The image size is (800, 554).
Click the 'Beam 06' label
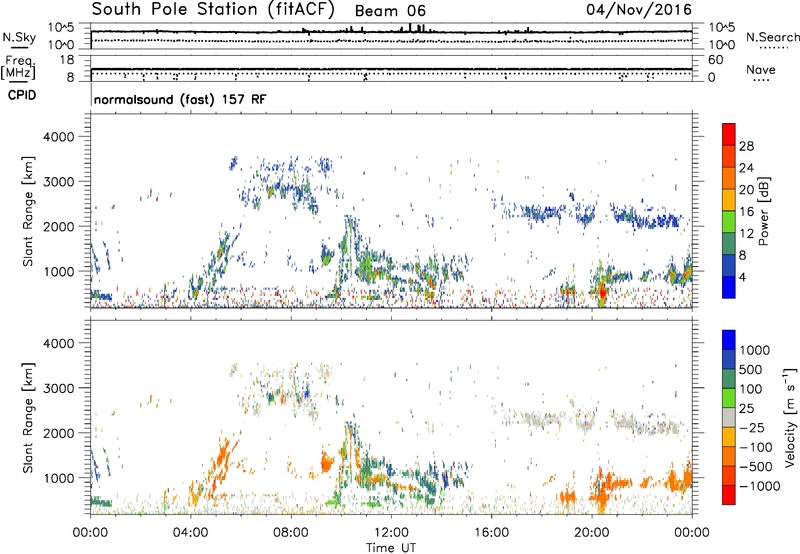point(390,11)
